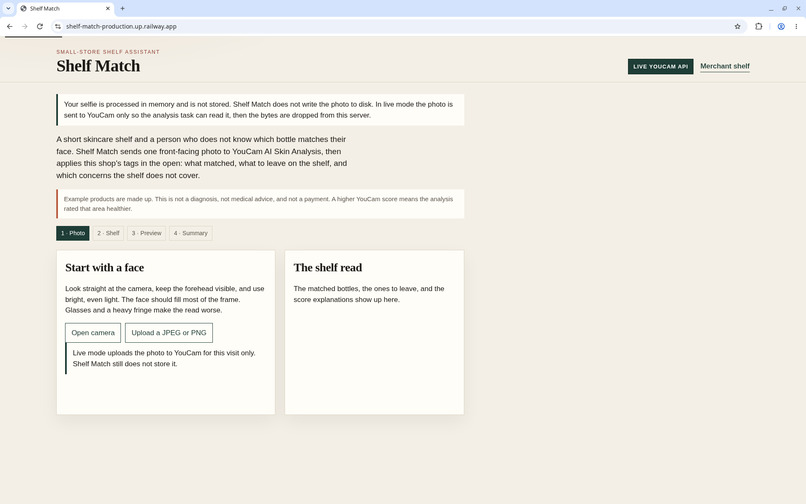Open the Chrome profile avatar
This screenshot has width=806, height=504.
(x=781, y=26)
